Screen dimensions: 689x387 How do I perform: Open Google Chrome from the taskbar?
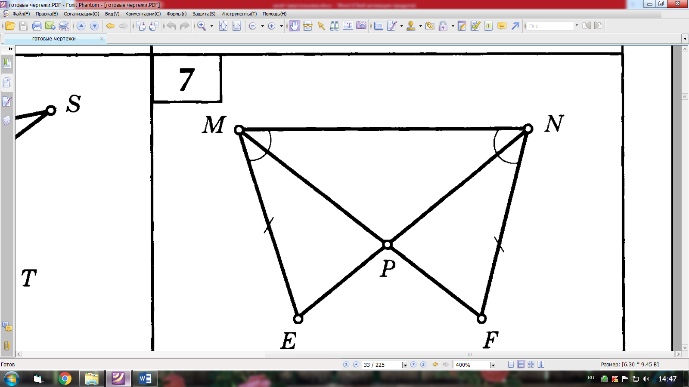click(x=65, y=378)
